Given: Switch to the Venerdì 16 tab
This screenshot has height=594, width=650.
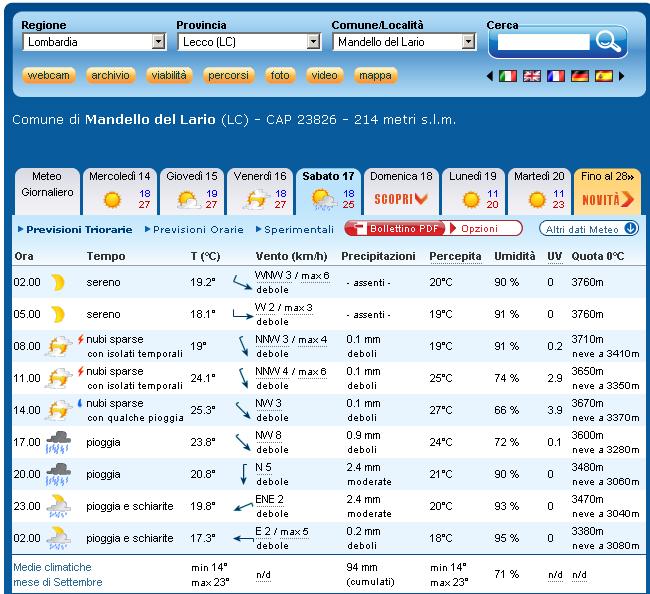Looking at the screenshot, I should pyautogui.click(x=260, y=192).
